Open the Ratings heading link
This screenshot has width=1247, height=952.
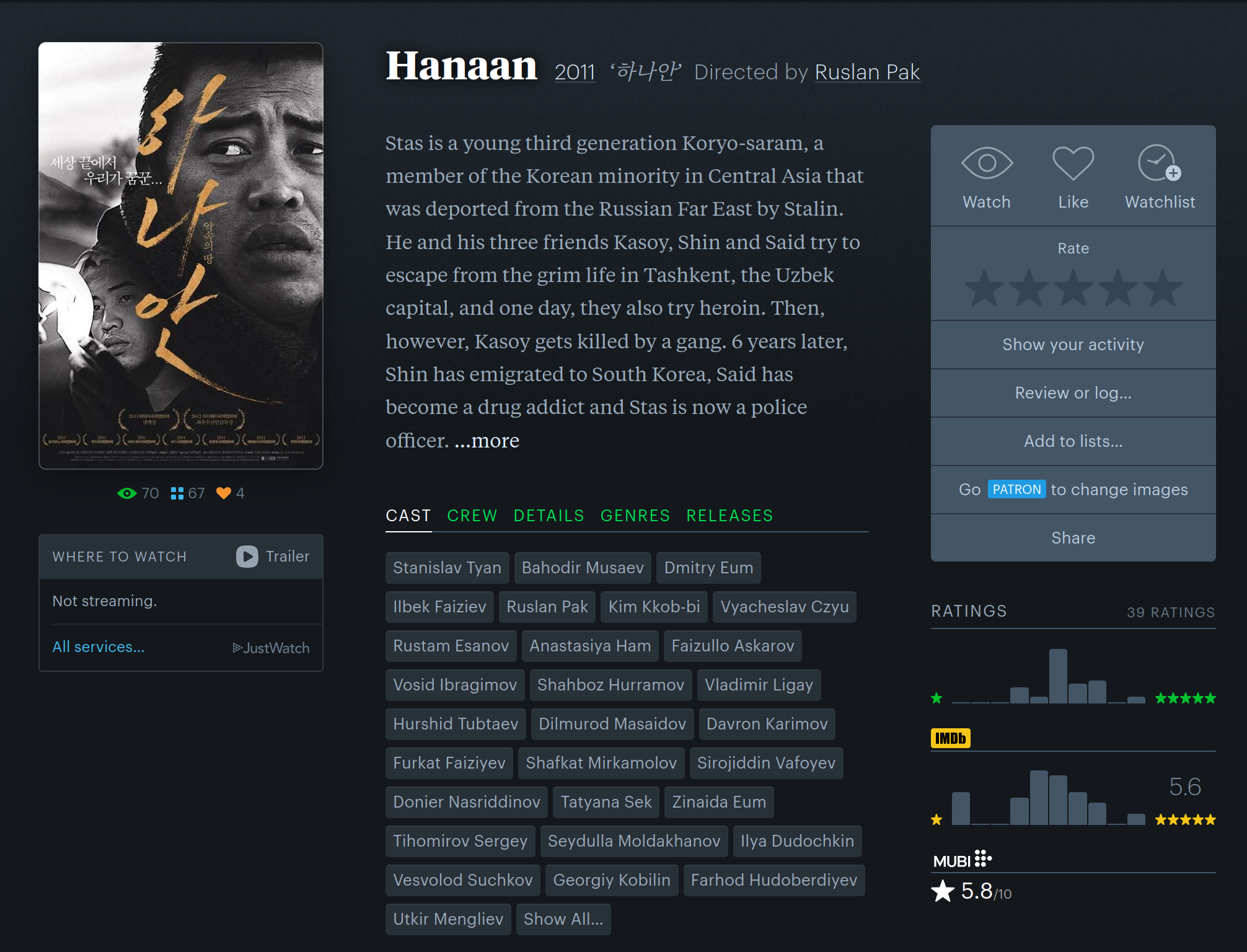[969, 611]
